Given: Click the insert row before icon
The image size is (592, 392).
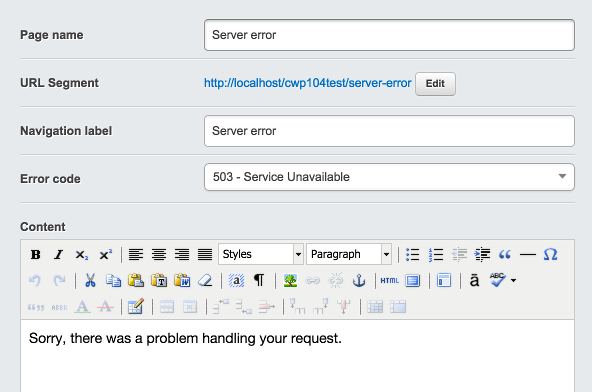Looking at the screenshot, I should tap(220, 306).
